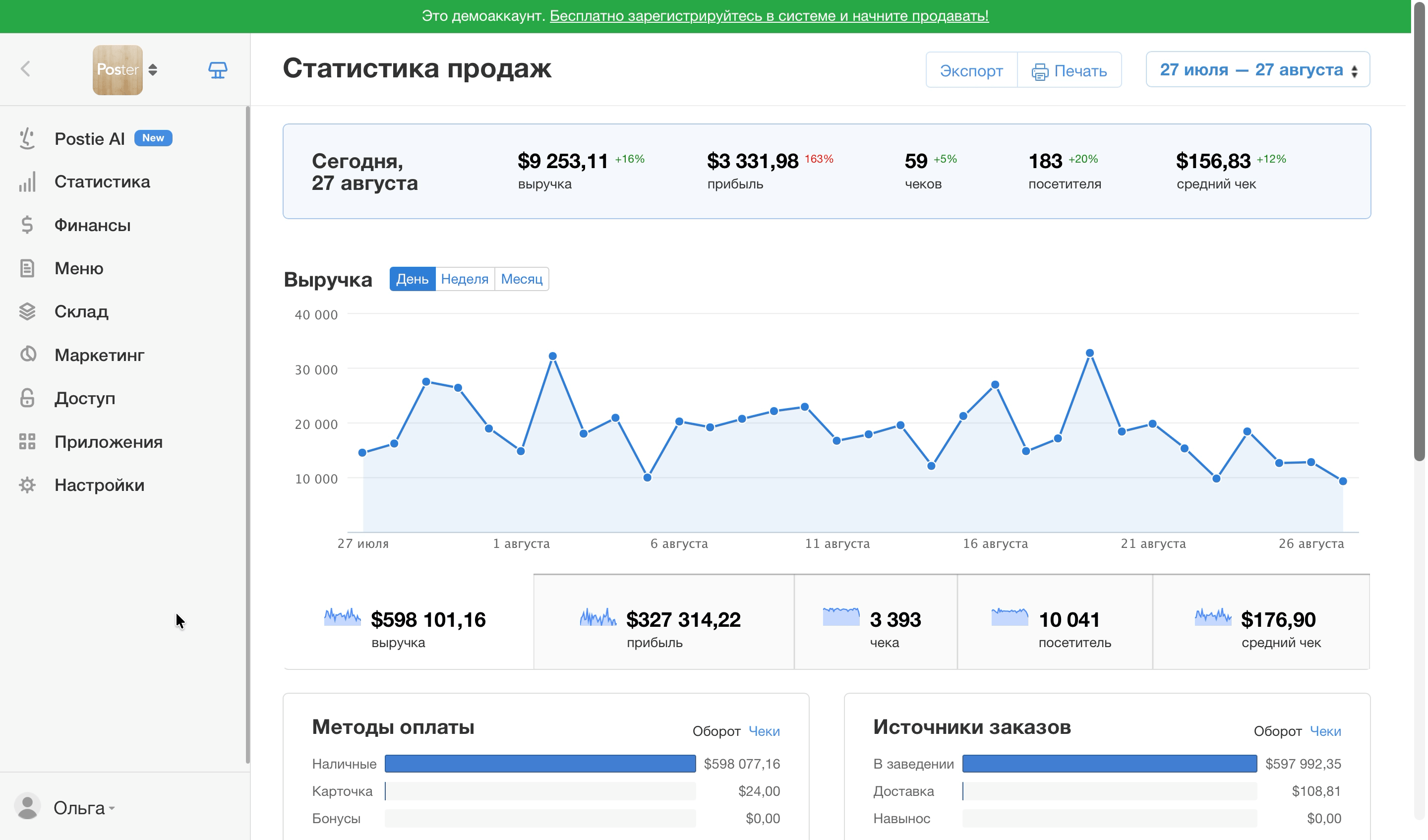Click the В заведении order source bar

[x=1110, y=764]
